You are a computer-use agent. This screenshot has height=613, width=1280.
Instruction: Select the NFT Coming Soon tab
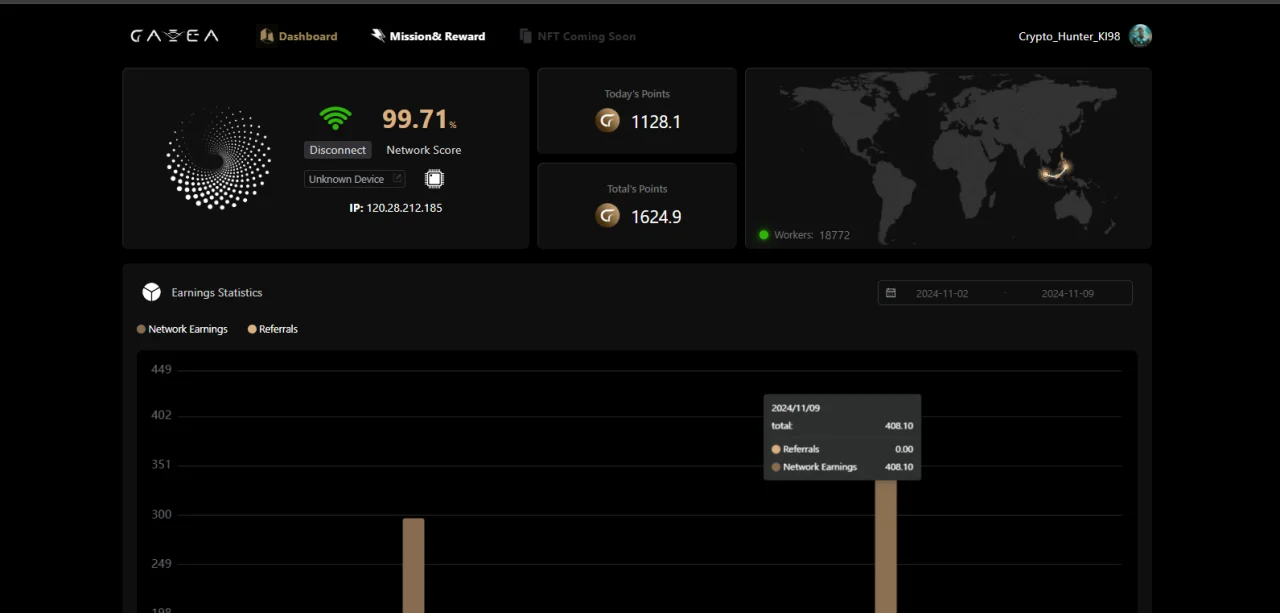click(577, 36)
